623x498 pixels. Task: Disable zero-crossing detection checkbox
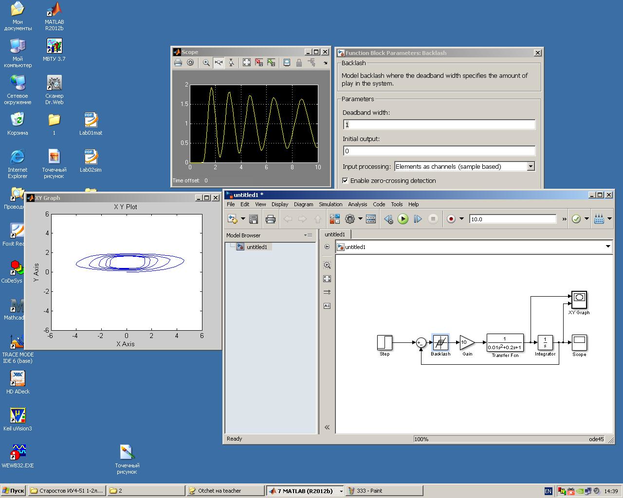[x=346, y=180]
